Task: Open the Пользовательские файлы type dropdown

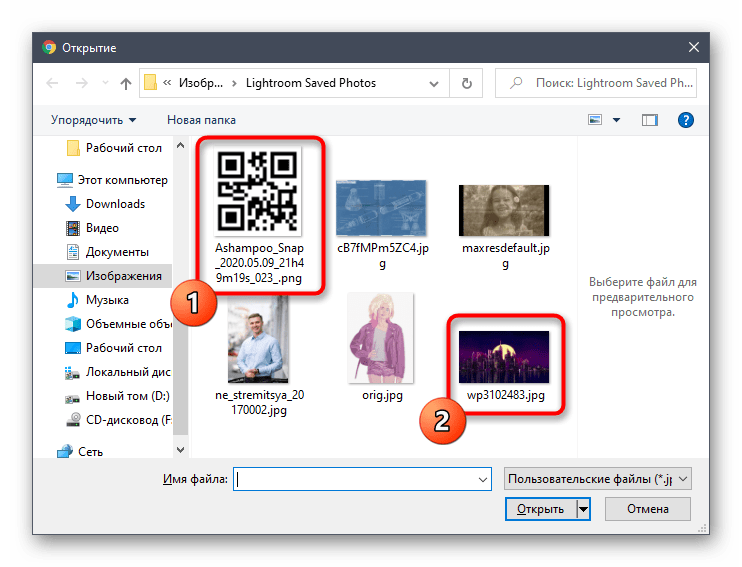Action: pos(598,479)
